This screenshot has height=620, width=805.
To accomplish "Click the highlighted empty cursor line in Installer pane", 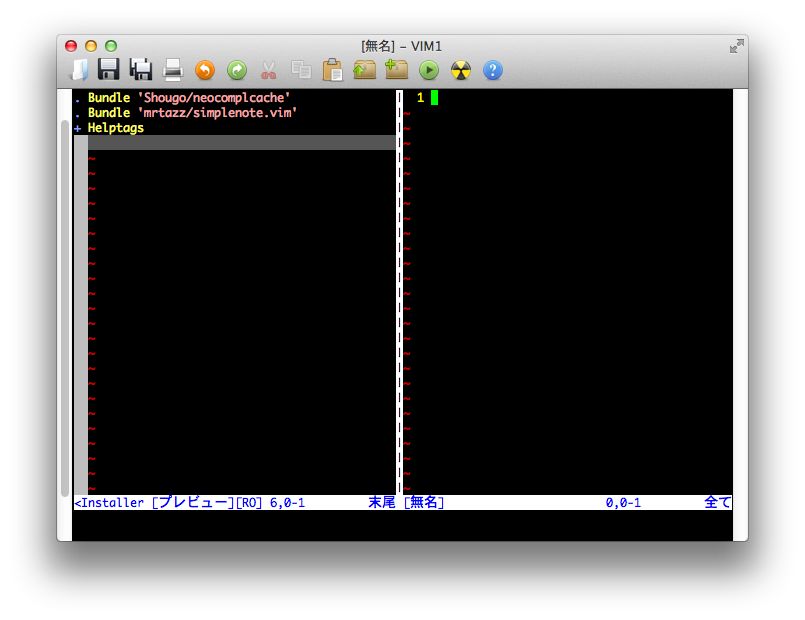I will [241, 143].
